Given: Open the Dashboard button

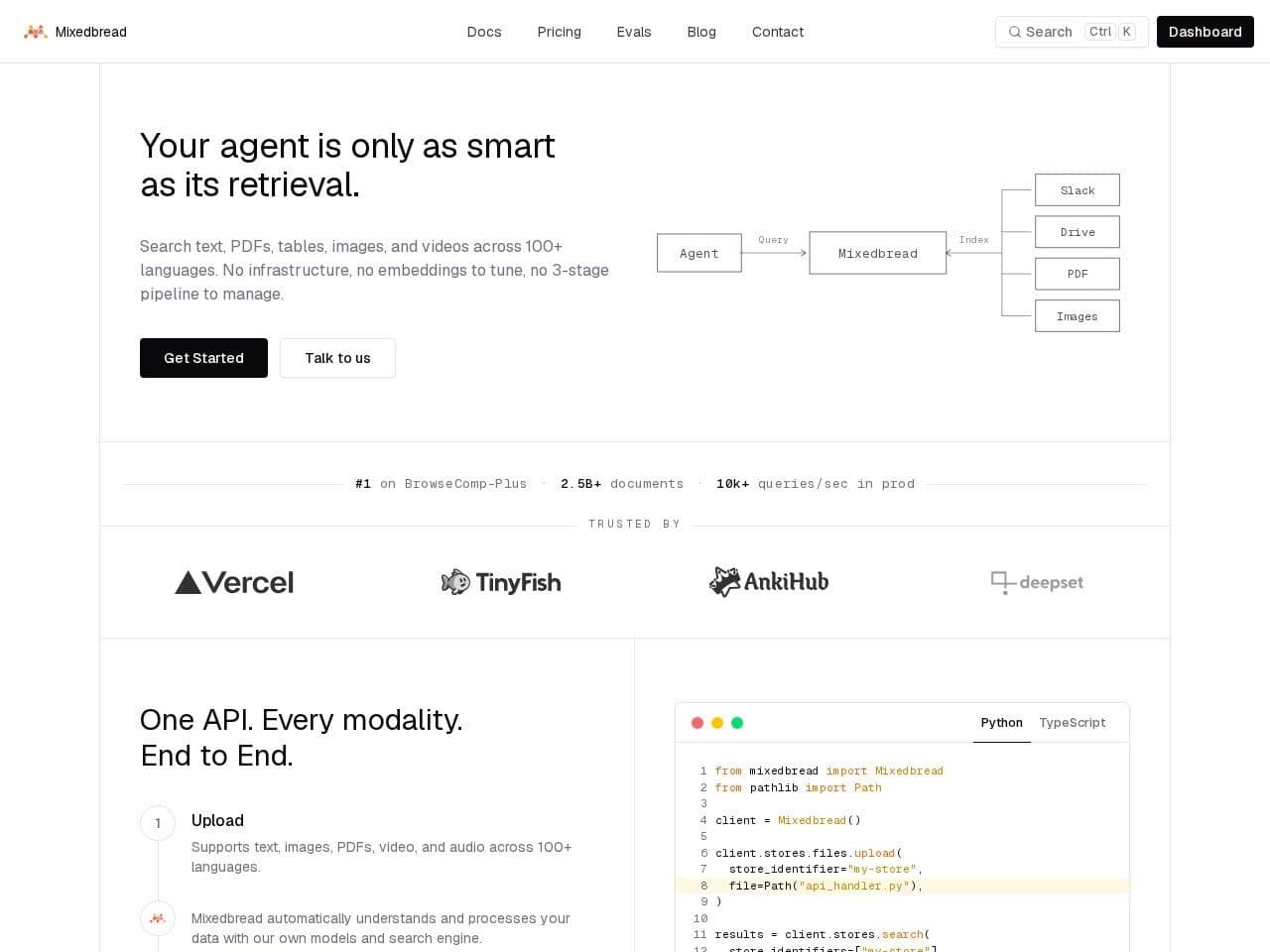Looking at the screenshot, I should click(x=1206, y=32).
